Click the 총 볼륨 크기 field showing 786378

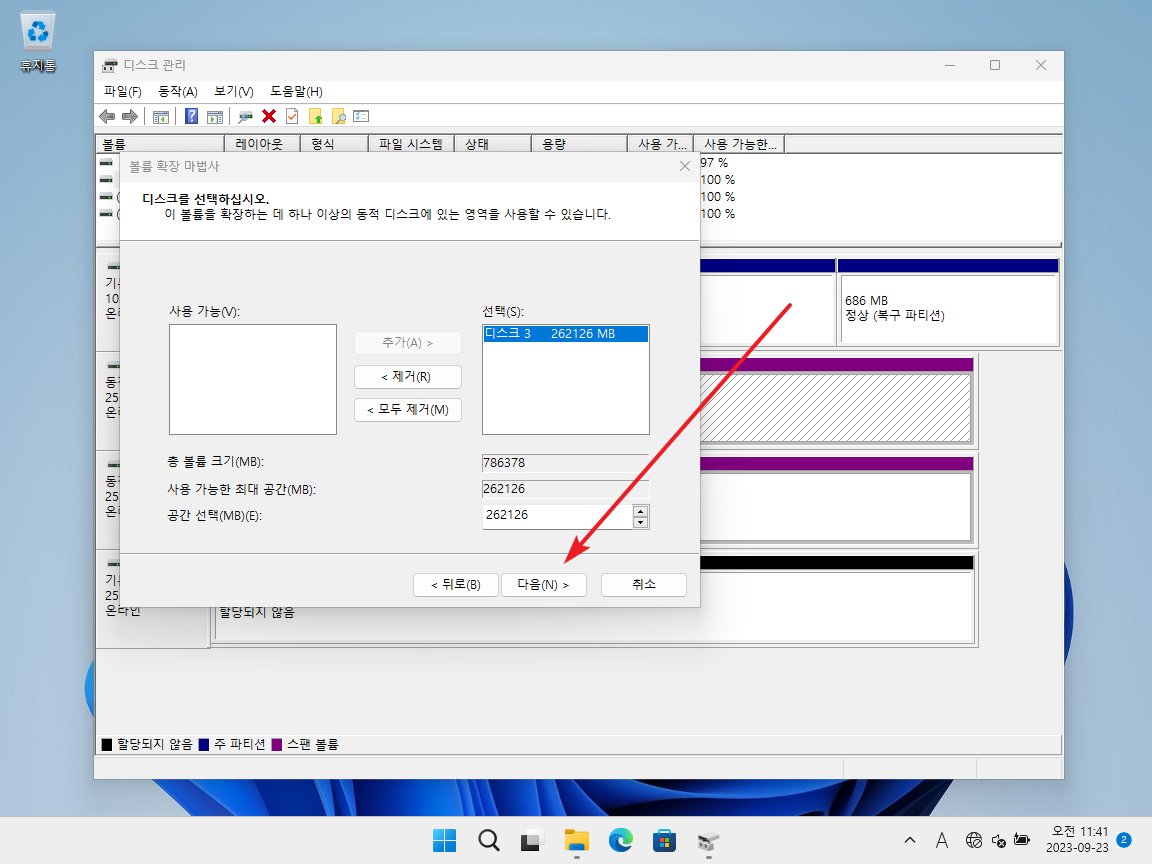pyautogui.click(x=566, y=463)
